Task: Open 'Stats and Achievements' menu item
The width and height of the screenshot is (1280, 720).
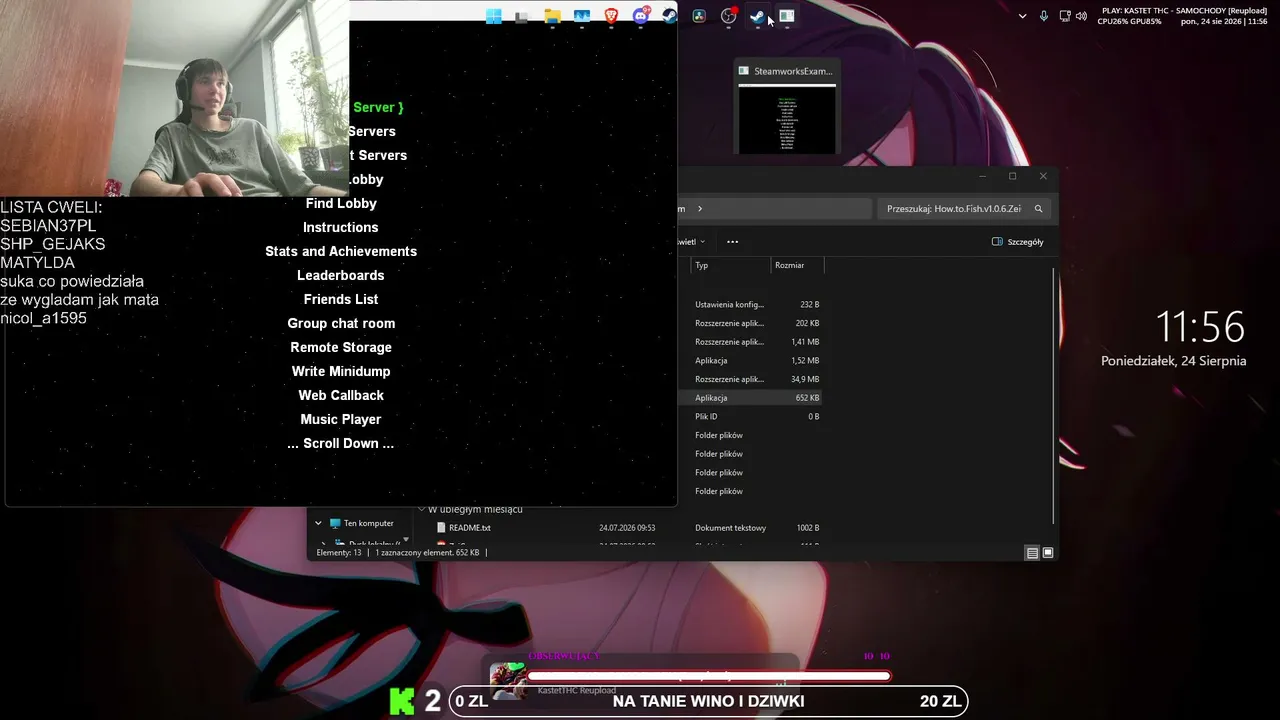Action: click(341, 251)
